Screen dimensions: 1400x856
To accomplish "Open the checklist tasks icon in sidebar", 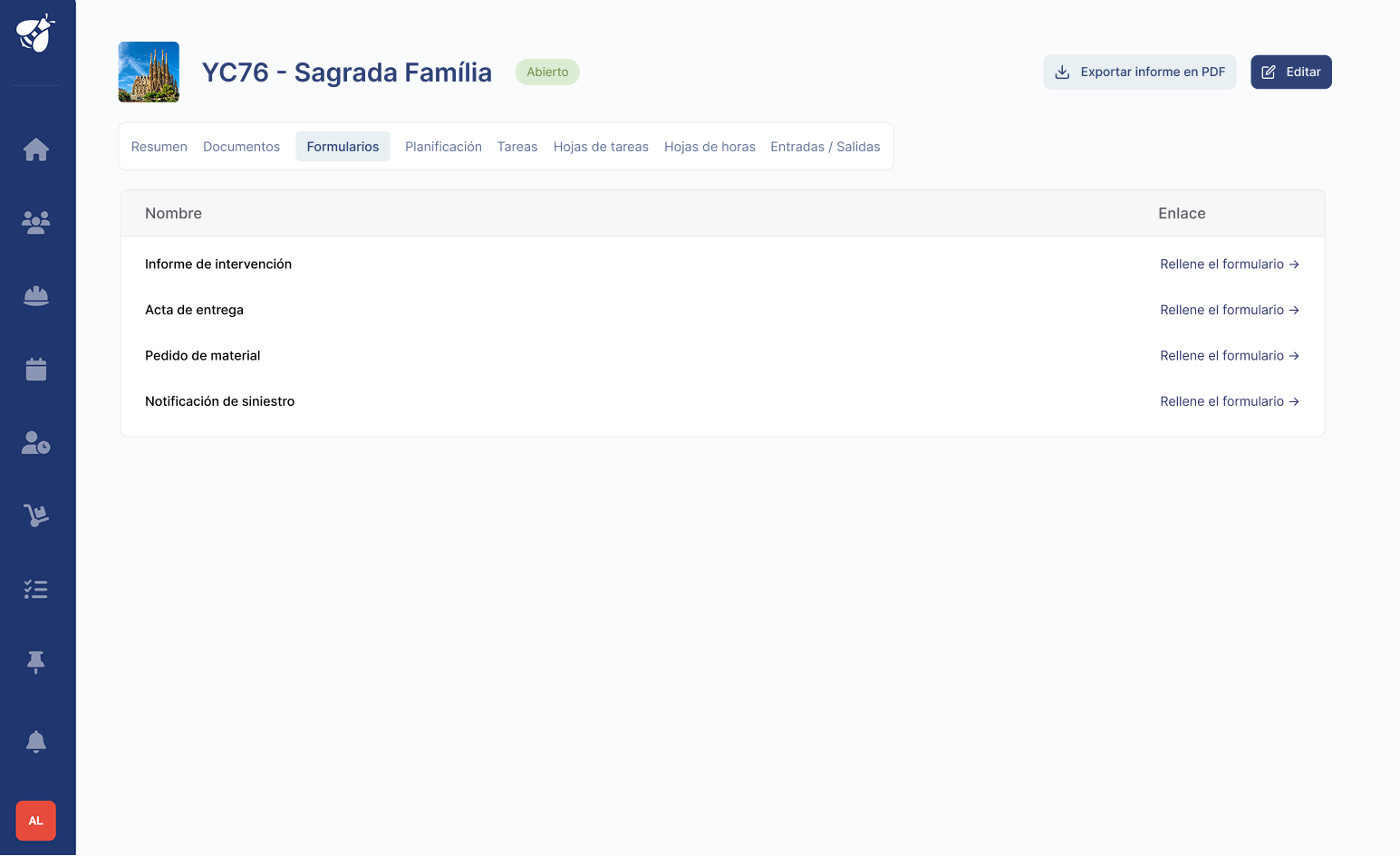I will [36, 590].
